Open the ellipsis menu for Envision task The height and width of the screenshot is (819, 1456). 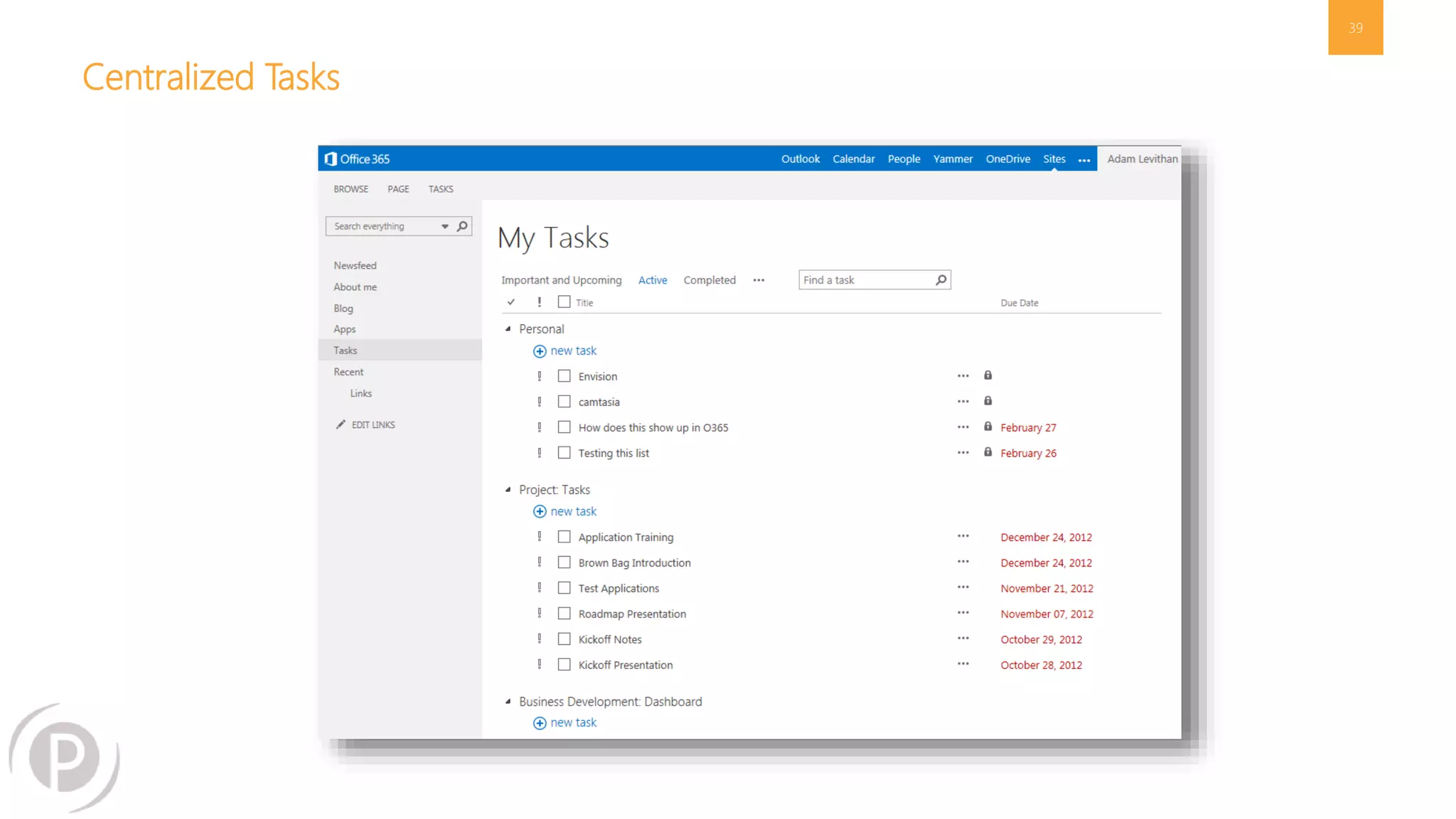coord(963,376)
